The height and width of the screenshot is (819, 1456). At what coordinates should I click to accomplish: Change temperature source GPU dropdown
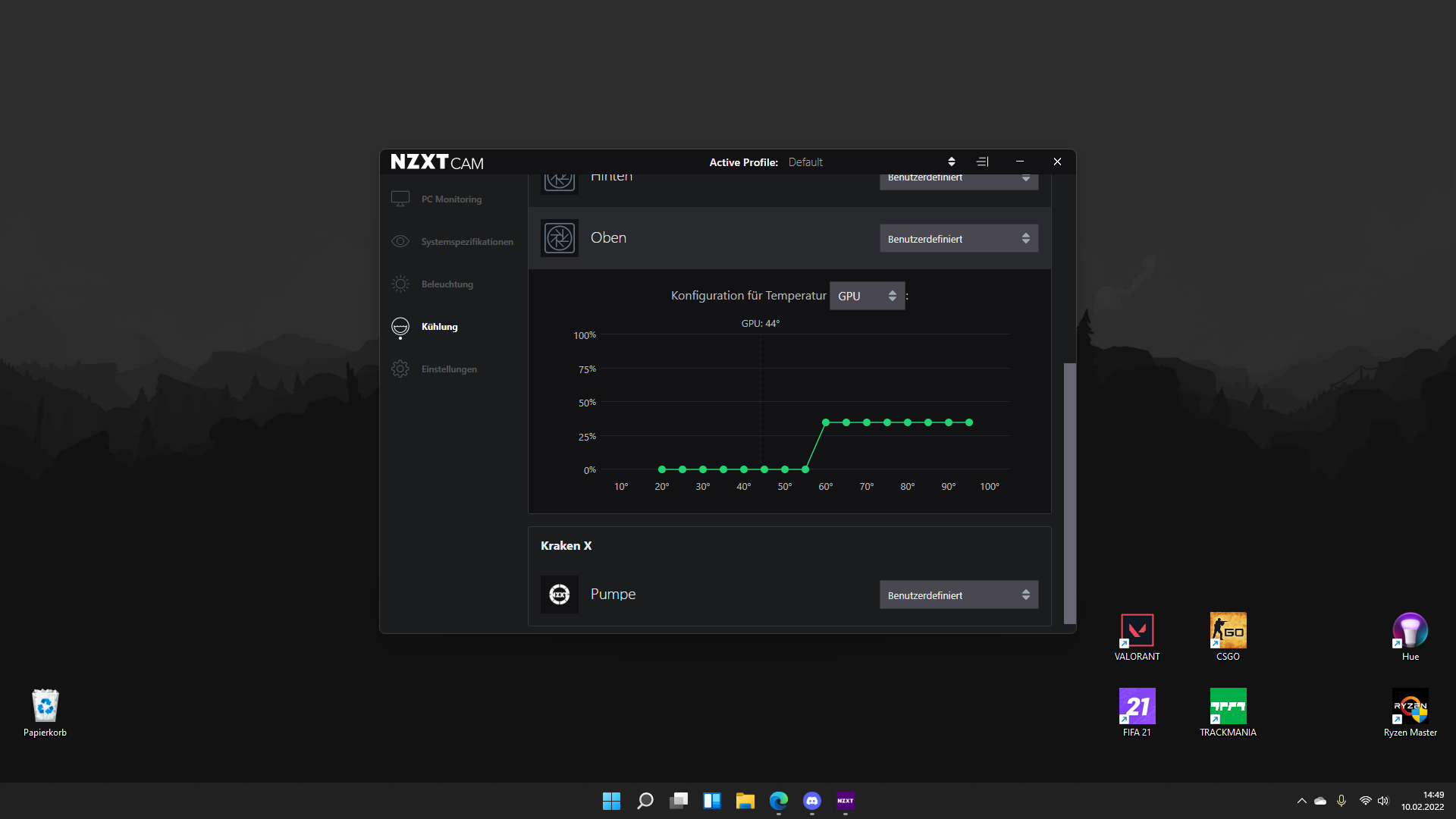[x=867, y=296]
